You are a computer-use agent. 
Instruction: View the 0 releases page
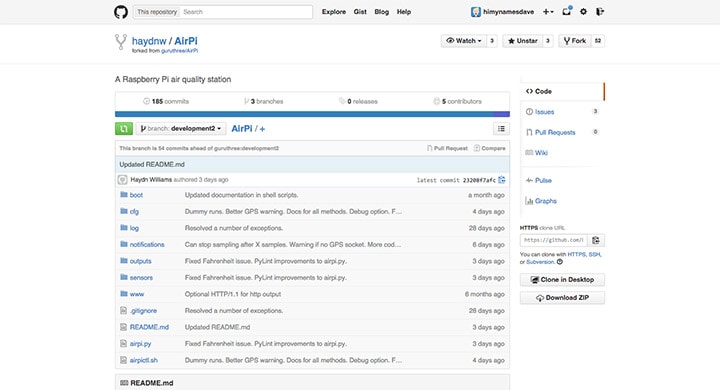click(358, 102)
